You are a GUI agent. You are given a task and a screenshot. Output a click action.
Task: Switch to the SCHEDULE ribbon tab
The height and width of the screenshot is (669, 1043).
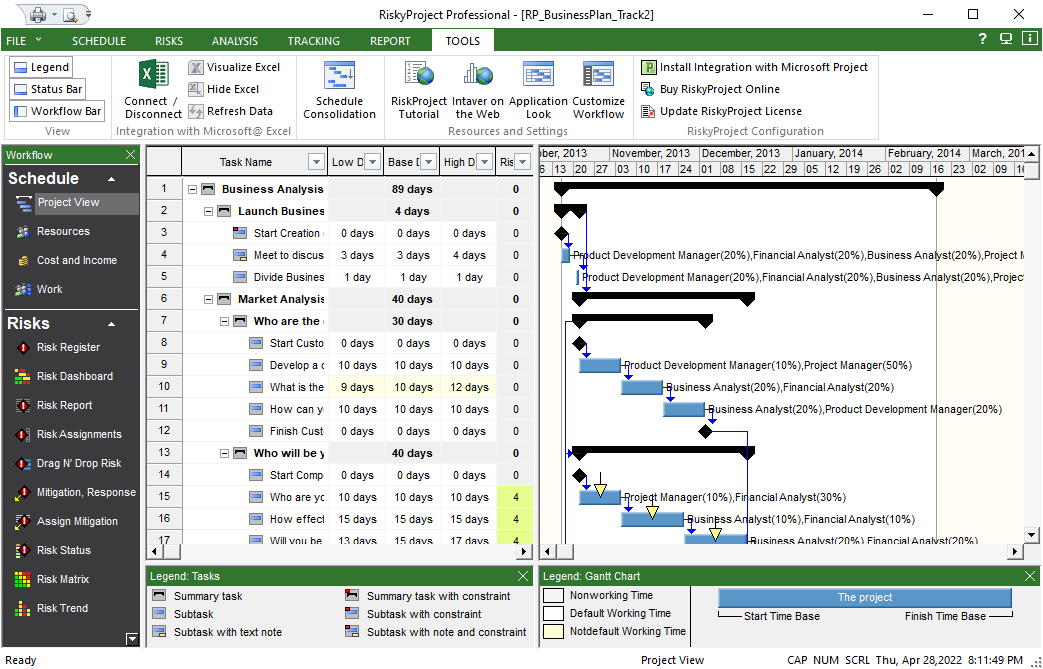click(x=99, y=41)
